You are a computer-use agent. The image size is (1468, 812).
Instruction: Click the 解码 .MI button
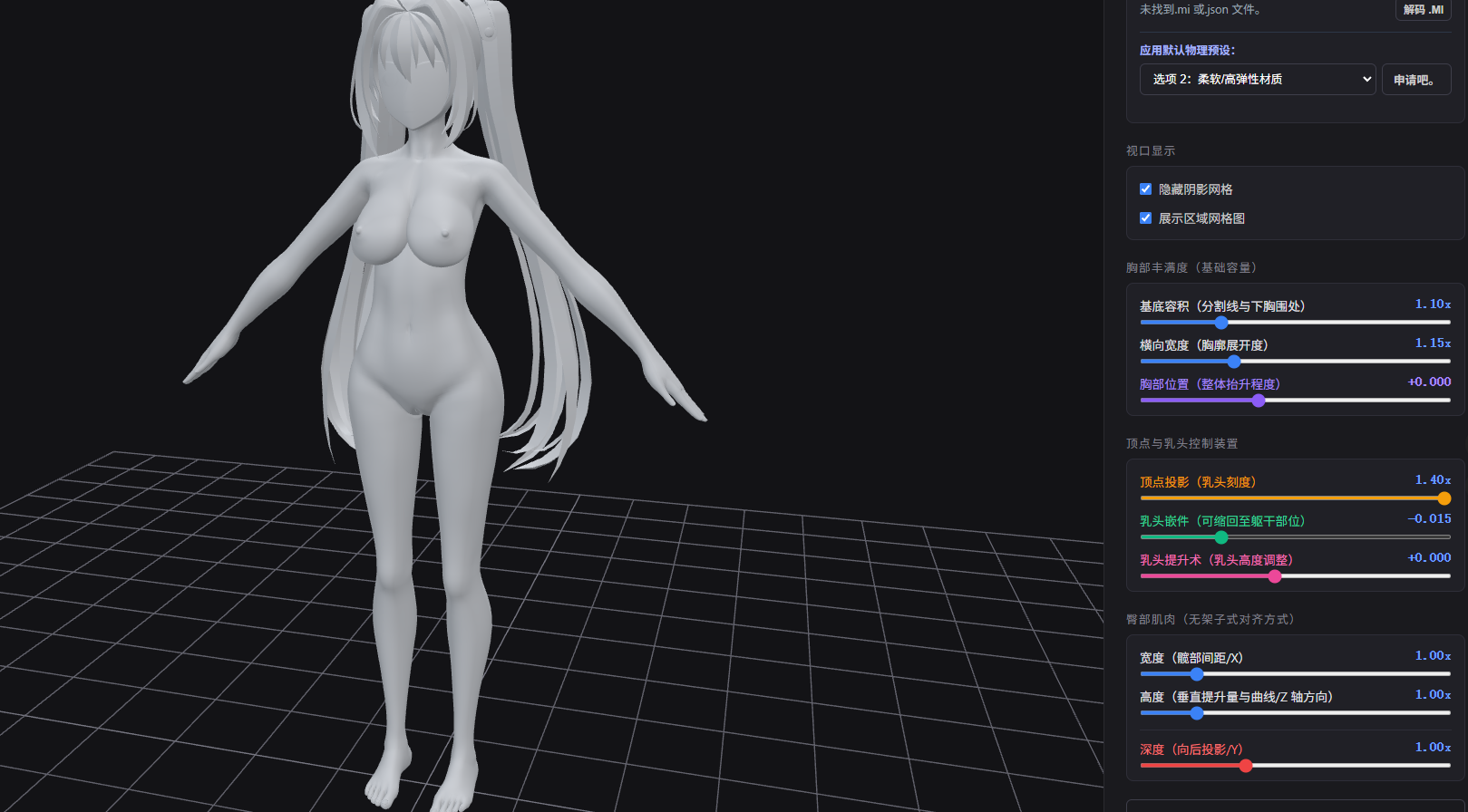click(1423, 10)
